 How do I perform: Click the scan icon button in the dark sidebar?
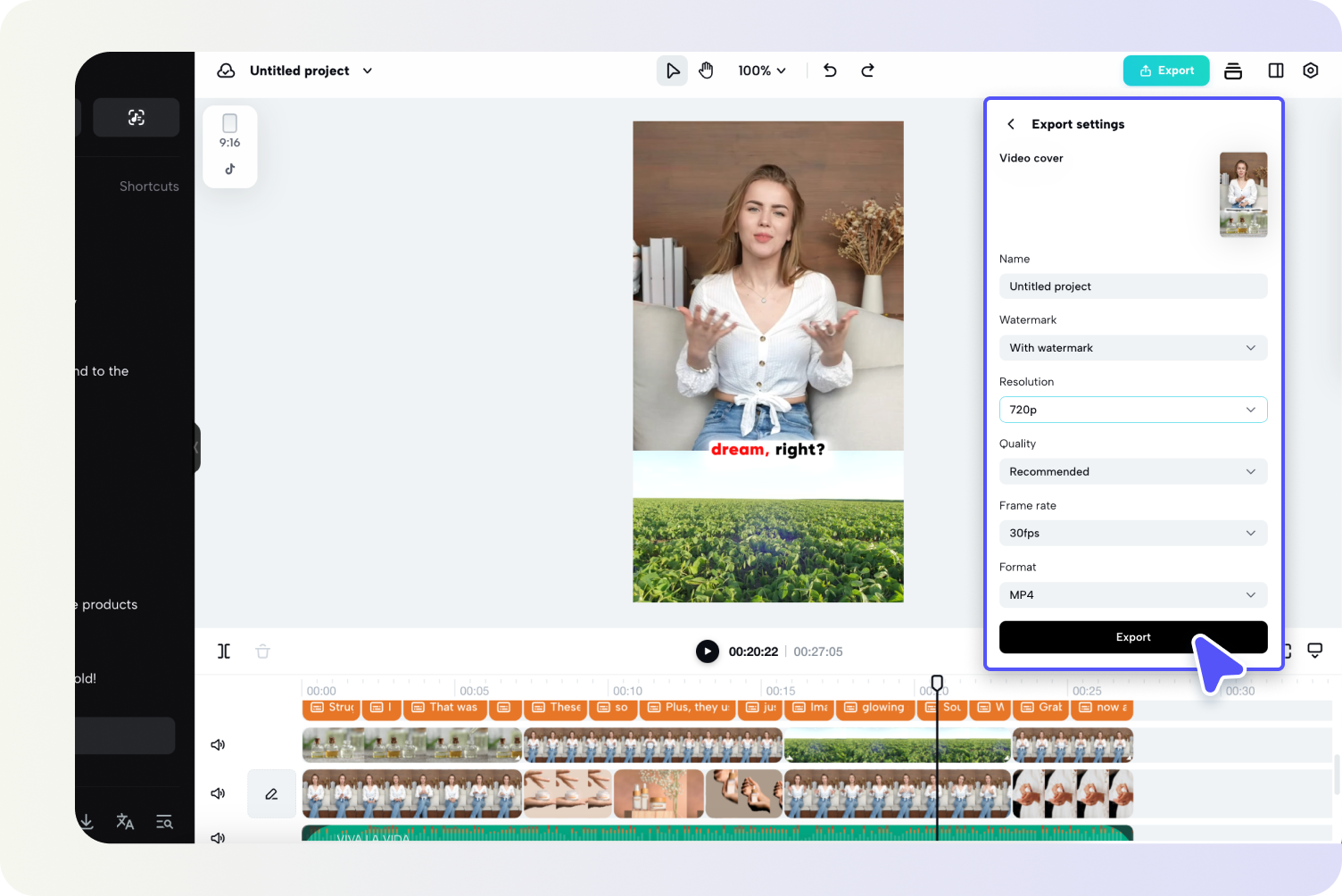pos(137,117)
